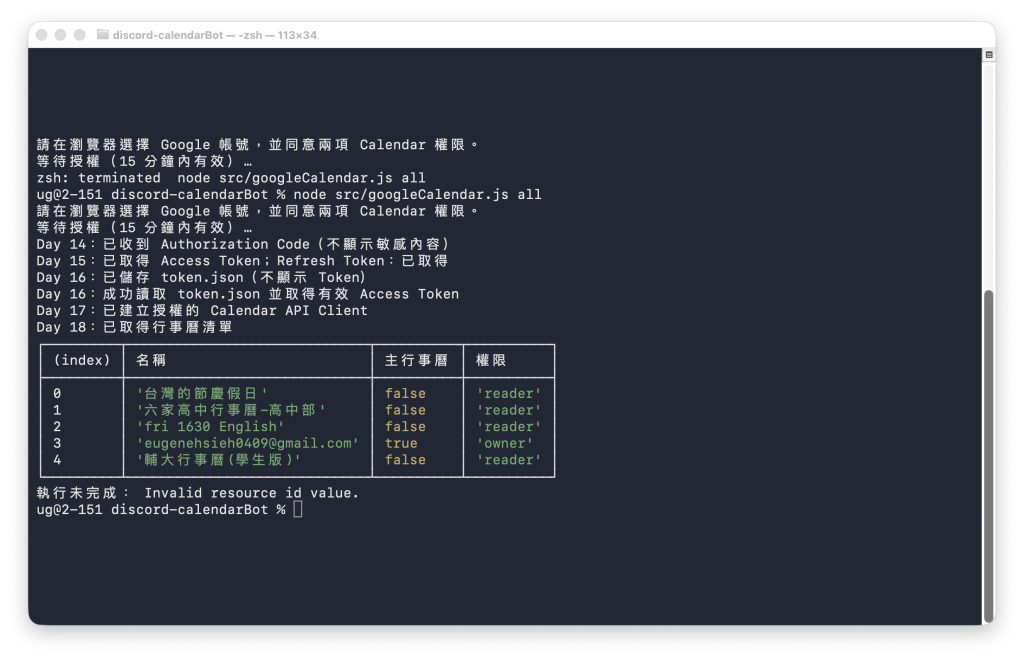The width and height of the screenshot is (1024, 660).
Task: Click the "名稱" table header
Action: [151, 360]
